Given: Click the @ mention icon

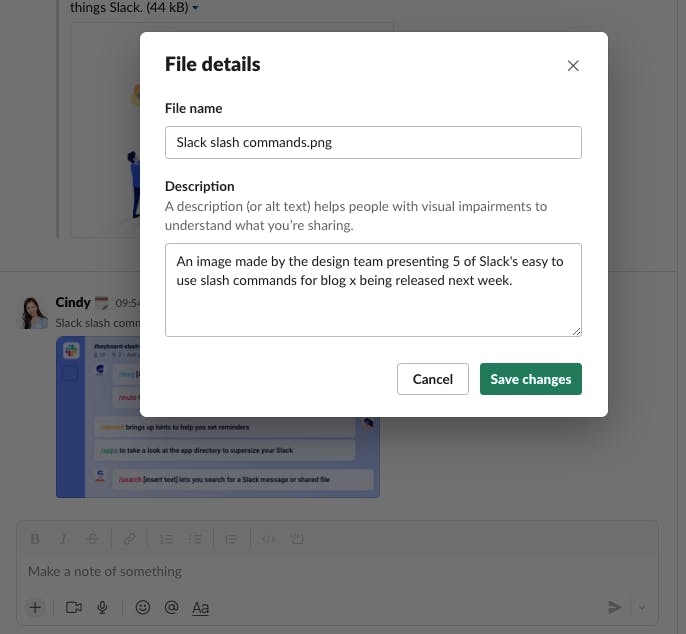Looking at the screenshot, I should [x=171, y=607].
